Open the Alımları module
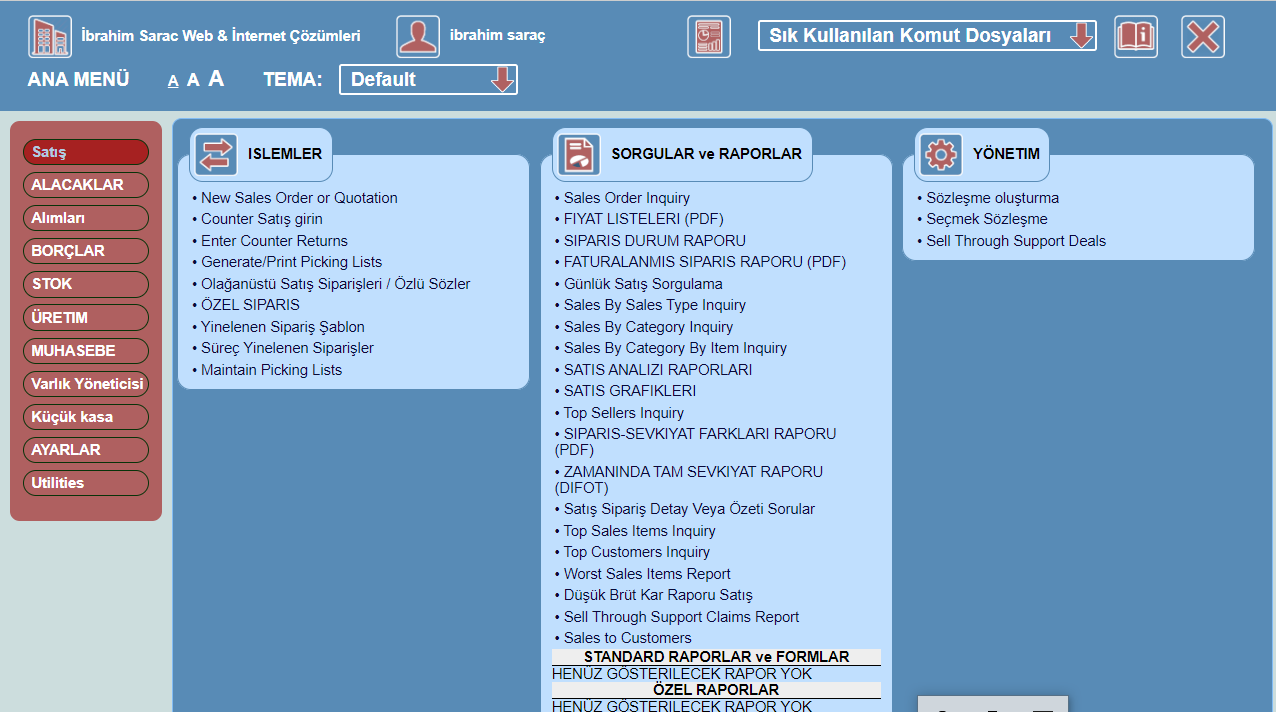 pos(86,218)
